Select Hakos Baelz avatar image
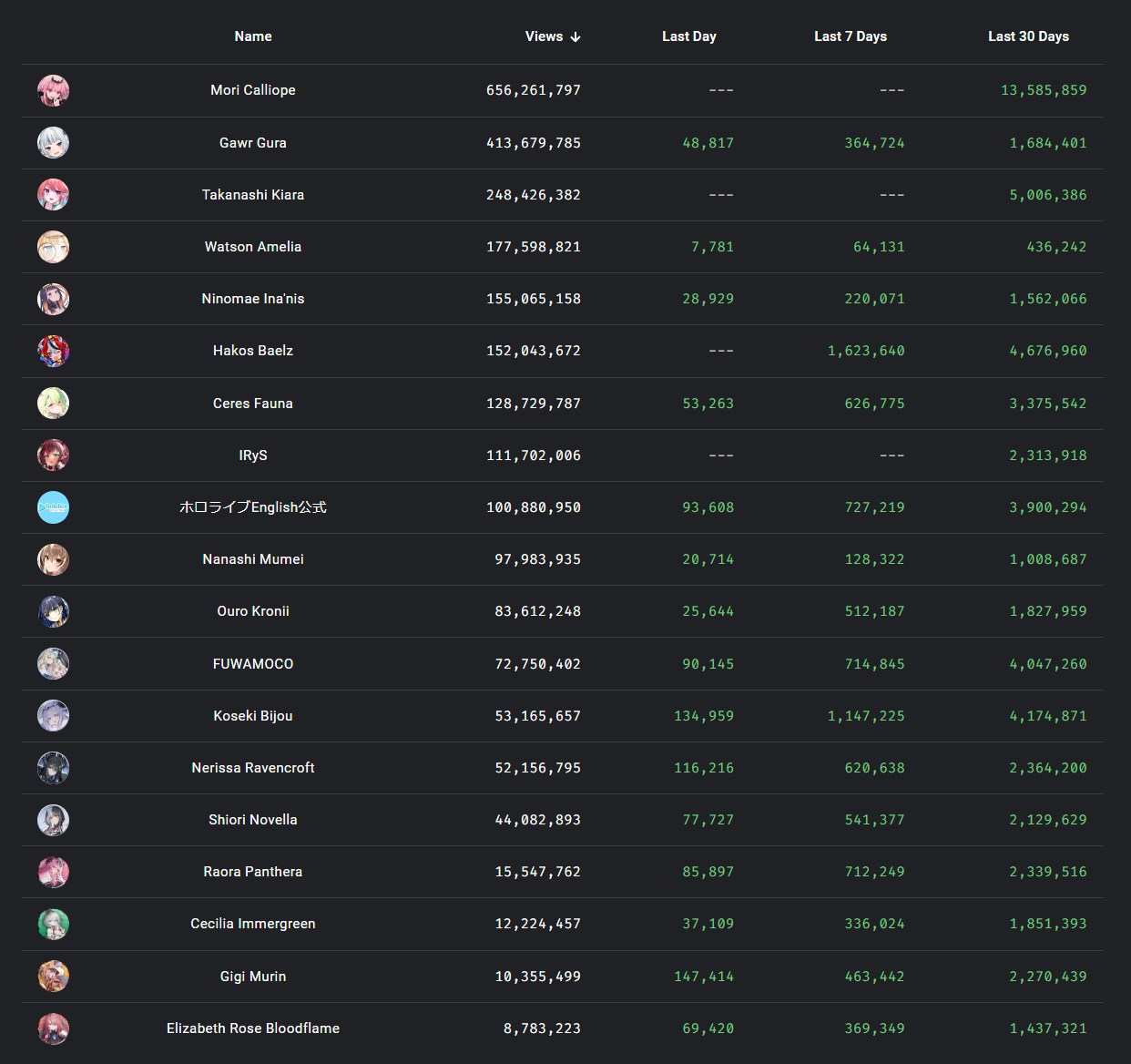Screen dimensions: 1131x1064 click(x=53, y=351)
